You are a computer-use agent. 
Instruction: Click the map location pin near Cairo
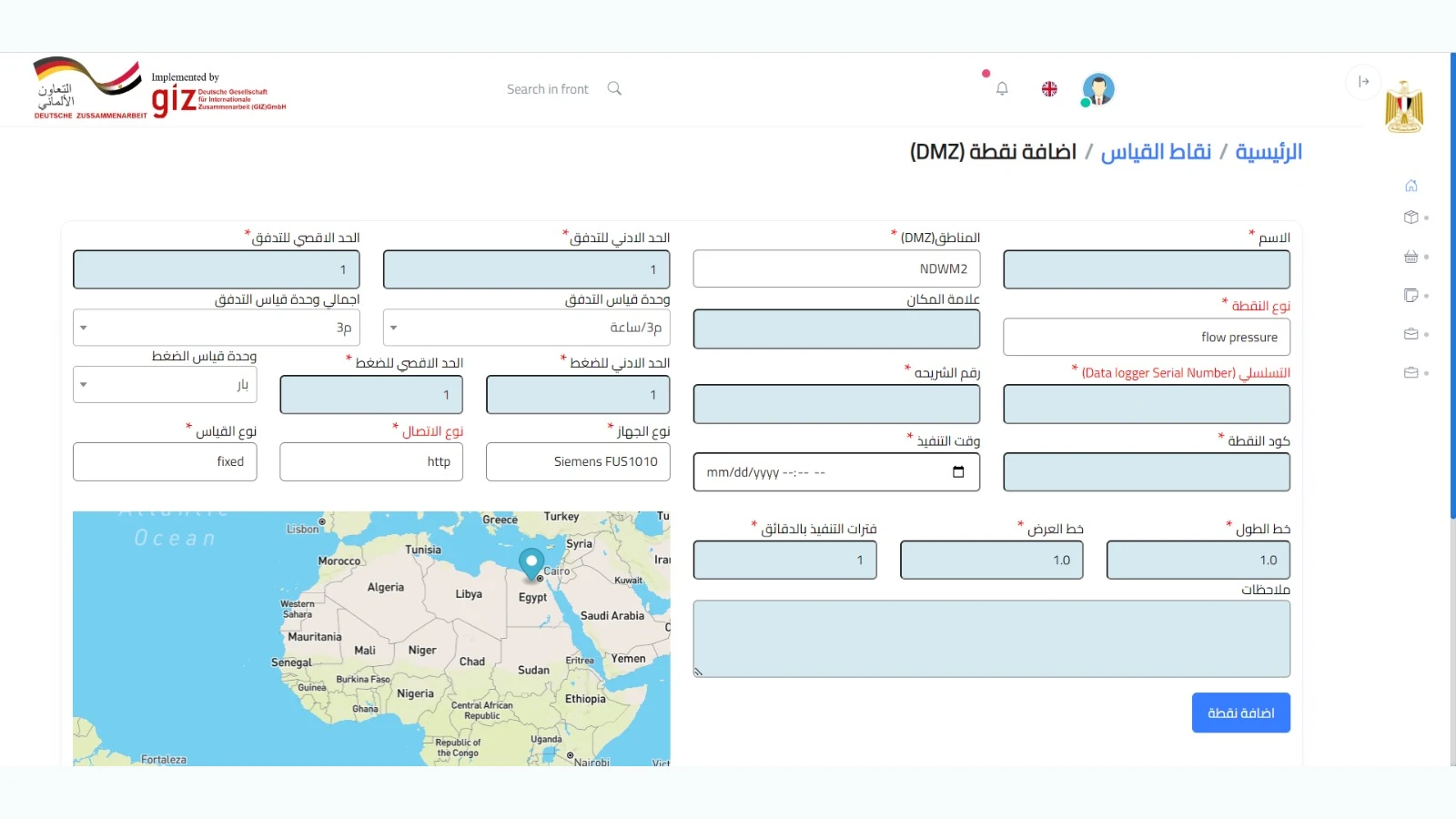click(x=531, y=563)
